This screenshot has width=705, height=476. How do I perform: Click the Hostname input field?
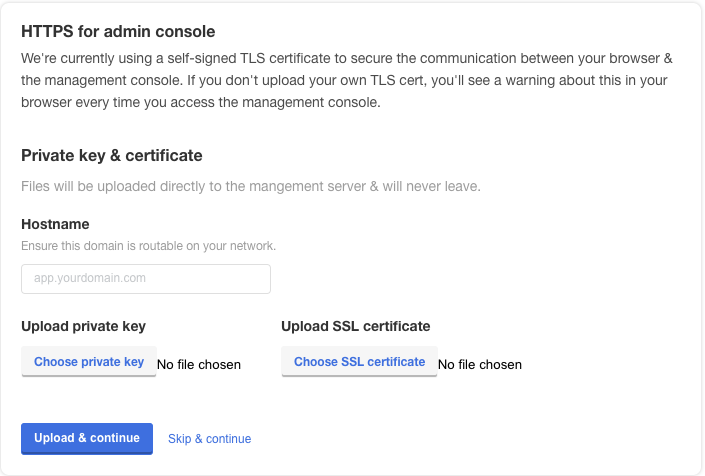pyautogui.click(x=146, y=279)
